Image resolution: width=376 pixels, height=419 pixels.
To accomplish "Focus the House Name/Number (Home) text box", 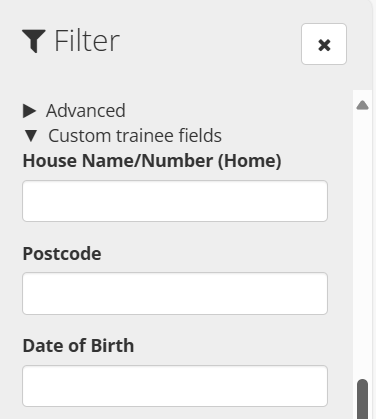I will coord(175,201).
